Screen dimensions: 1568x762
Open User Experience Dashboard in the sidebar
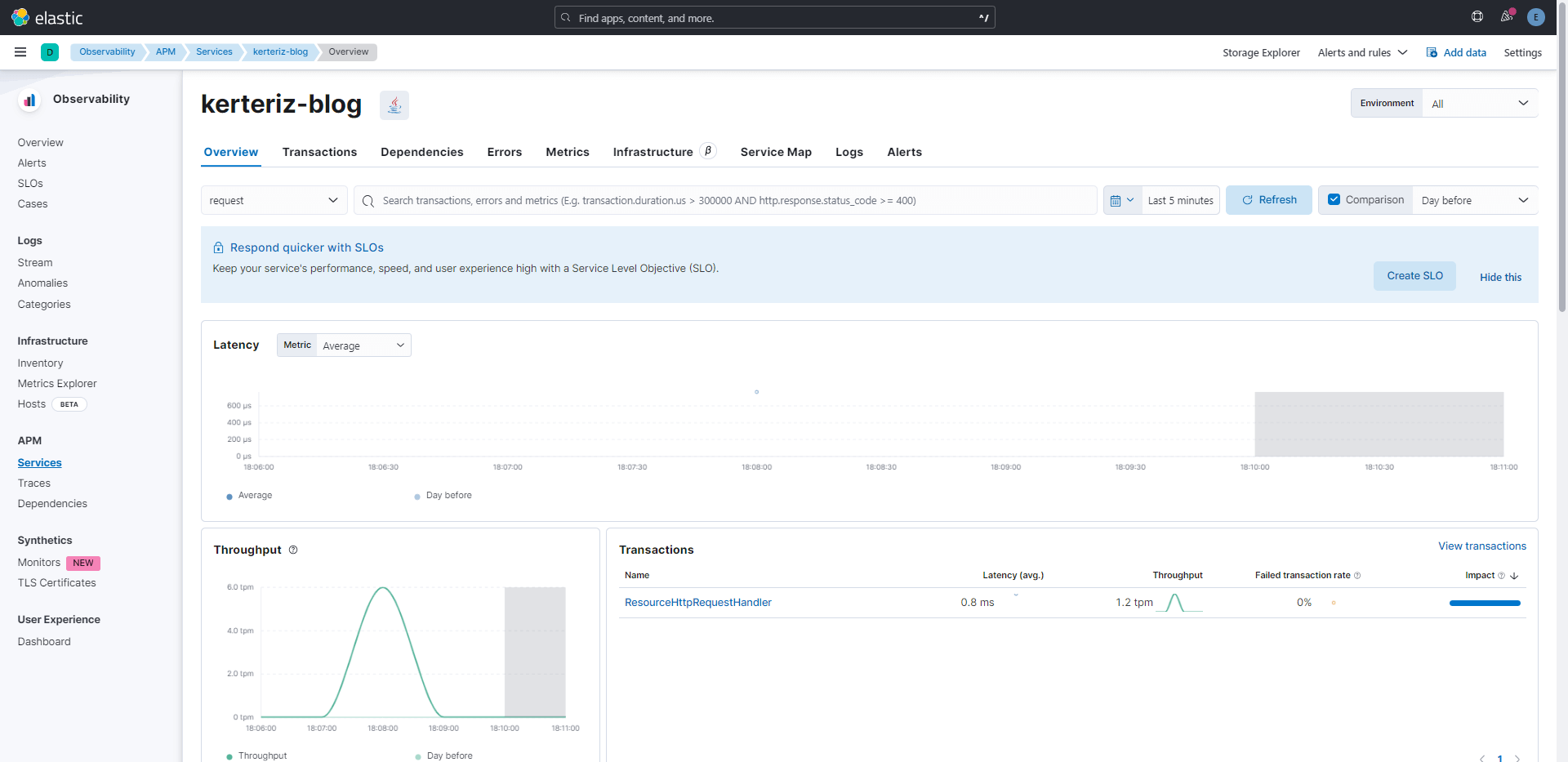pyautogui.click(x=44, y=642)
